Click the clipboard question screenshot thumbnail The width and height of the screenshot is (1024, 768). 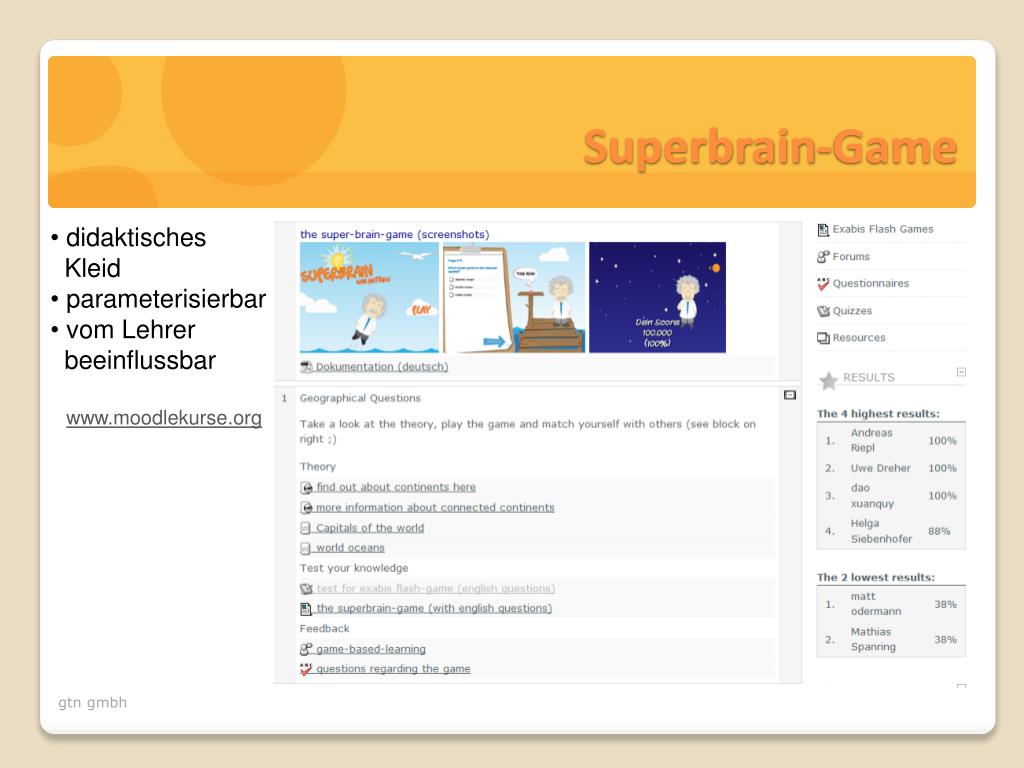(514, 297)
